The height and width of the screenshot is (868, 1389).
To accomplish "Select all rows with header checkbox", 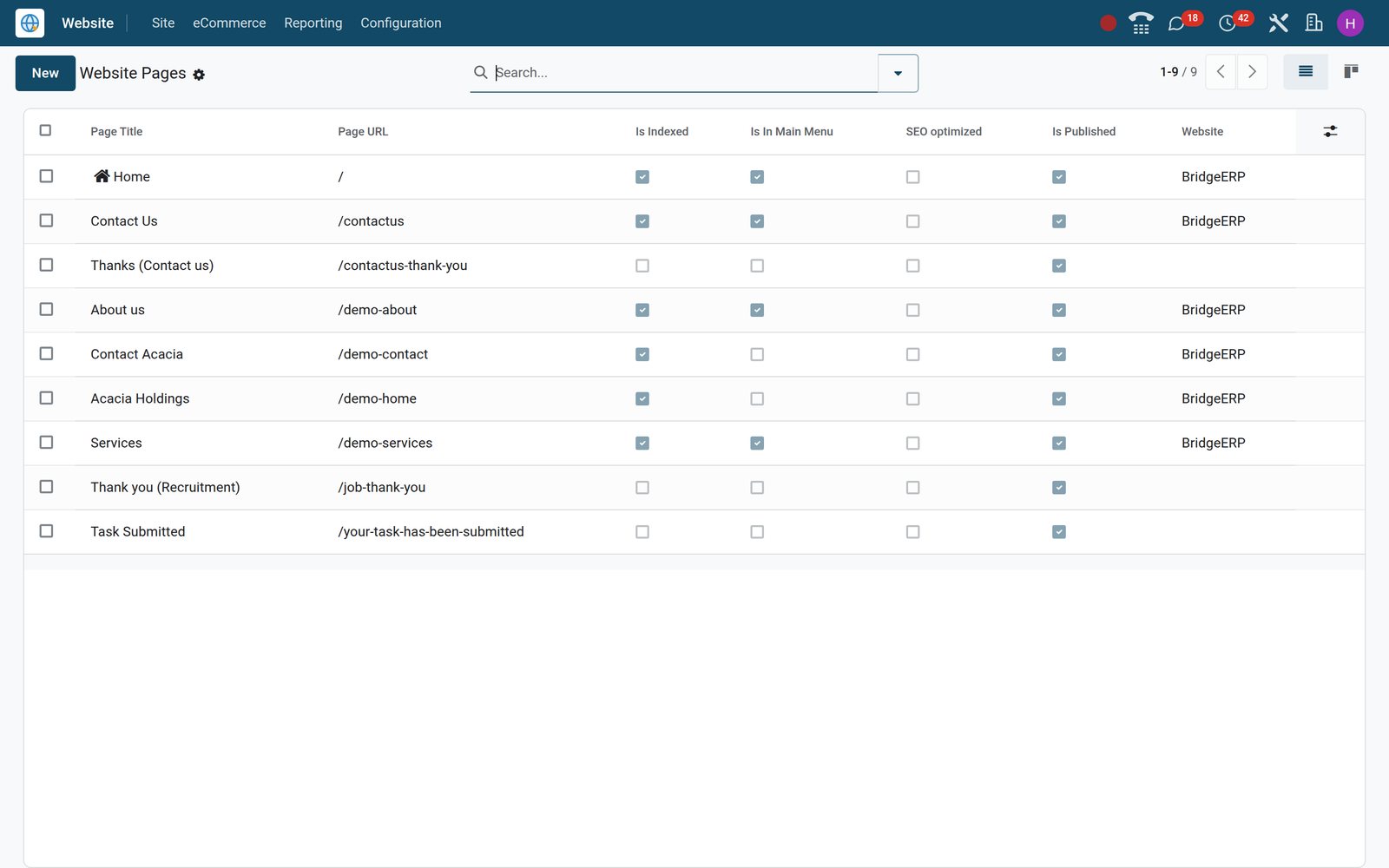I will [45, 130].
